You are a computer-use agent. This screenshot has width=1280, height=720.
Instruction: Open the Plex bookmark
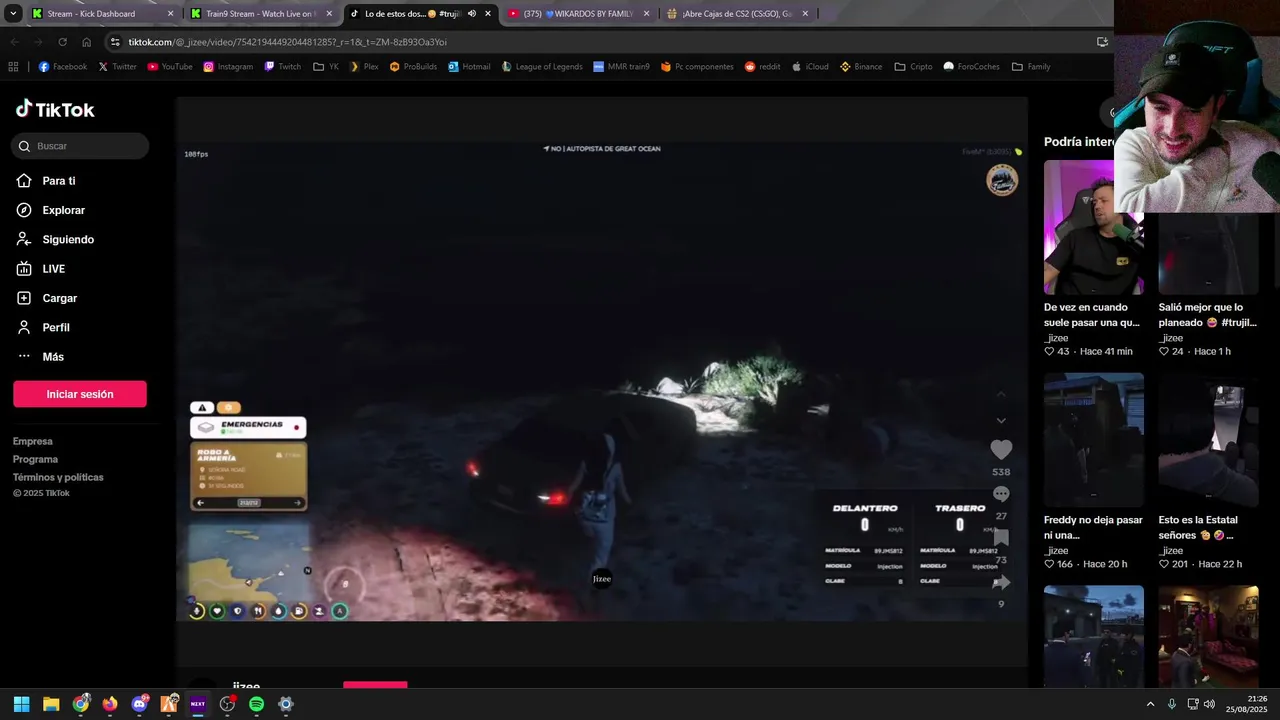click(x=363, y=67)
